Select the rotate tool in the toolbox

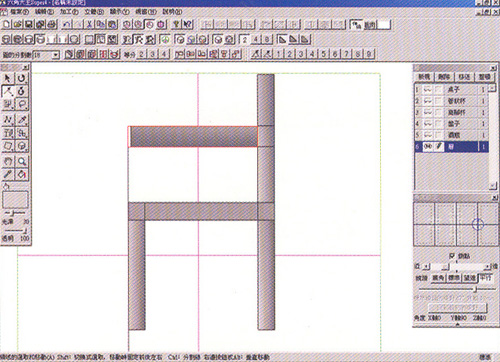click(x=22, y=78)
